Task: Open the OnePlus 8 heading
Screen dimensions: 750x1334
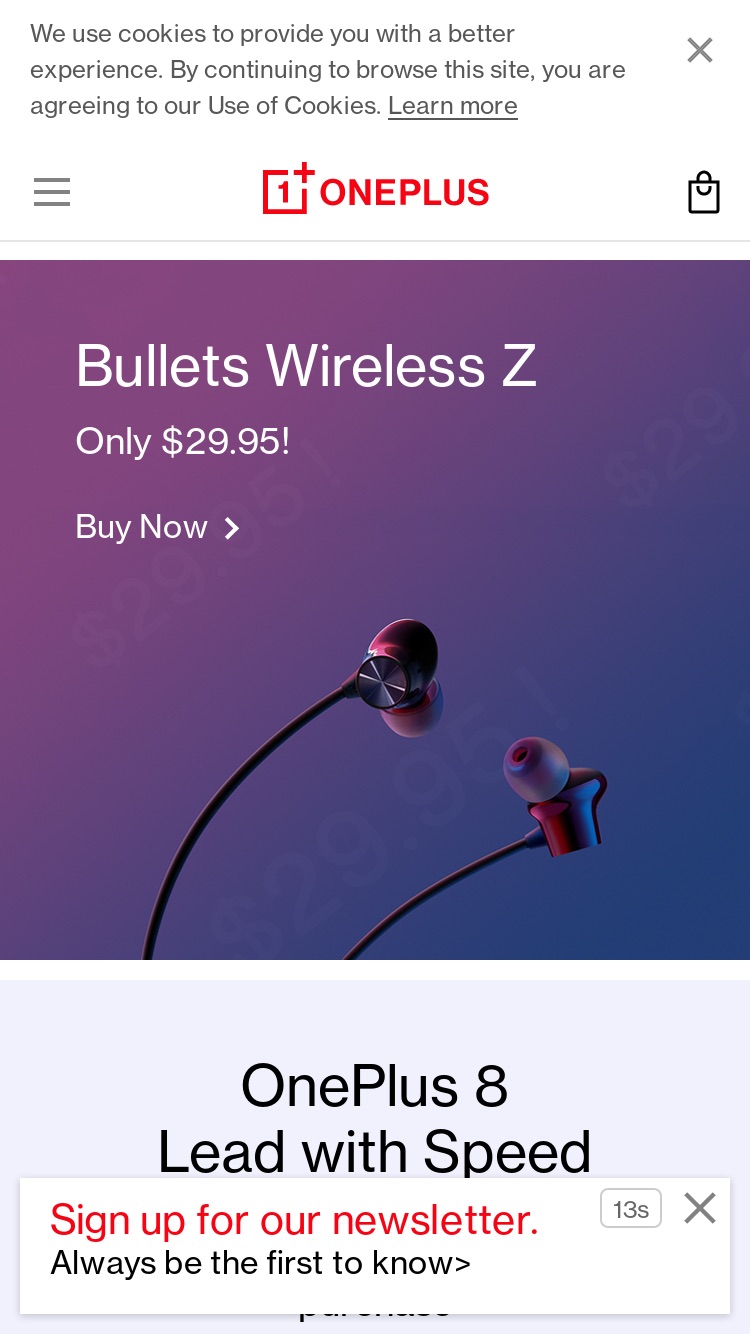Action: 375,1086
